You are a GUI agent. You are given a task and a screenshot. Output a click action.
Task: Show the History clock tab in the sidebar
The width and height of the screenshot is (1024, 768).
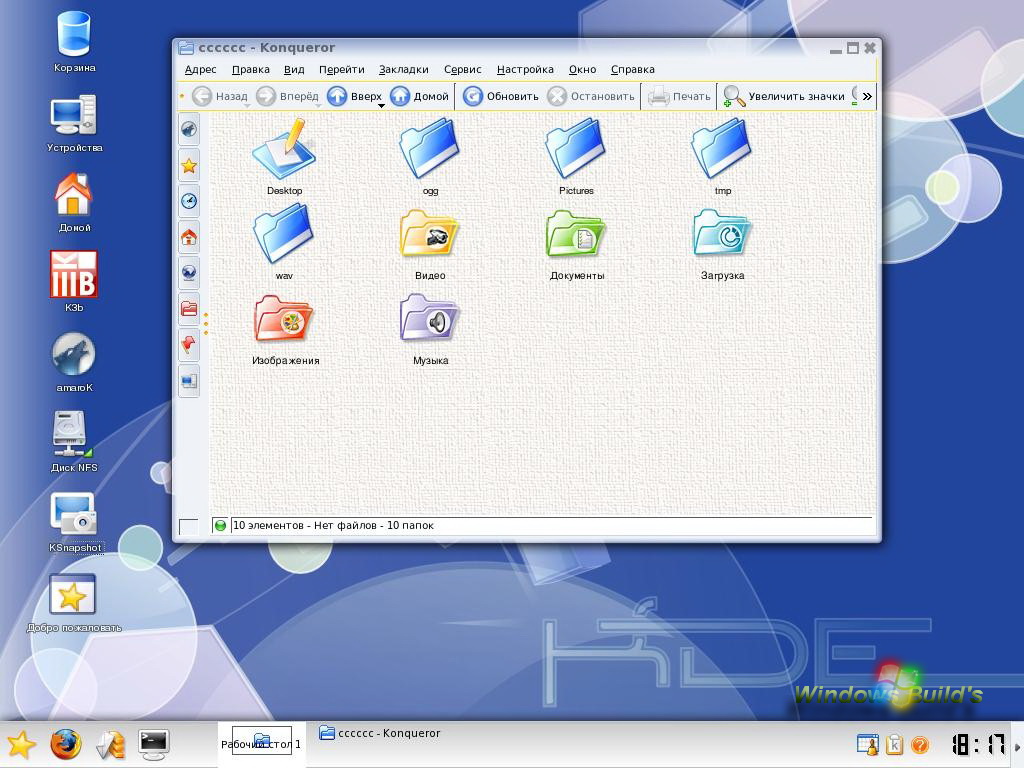(189, 200)
